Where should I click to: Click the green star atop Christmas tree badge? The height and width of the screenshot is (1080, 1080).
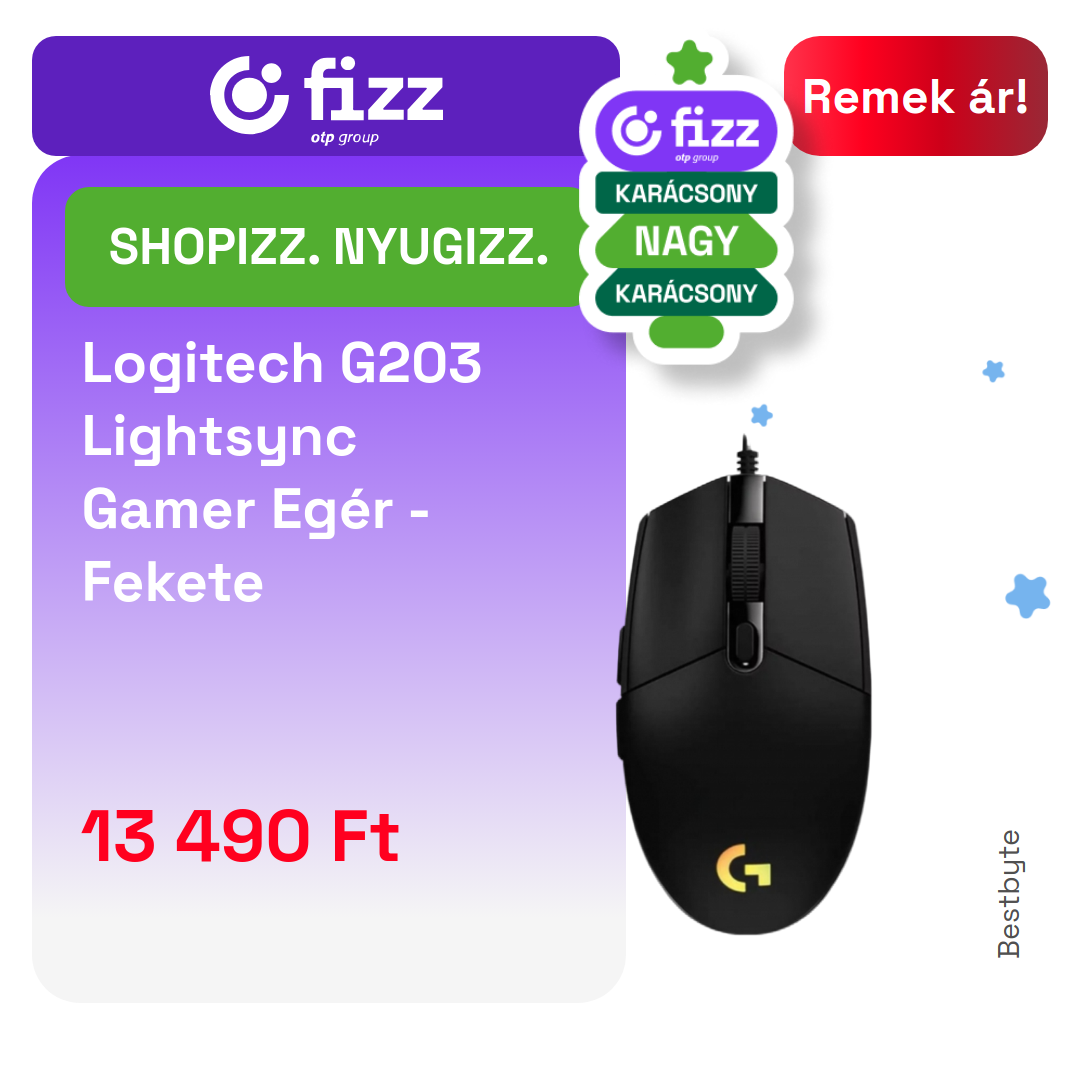coord(689,63)
